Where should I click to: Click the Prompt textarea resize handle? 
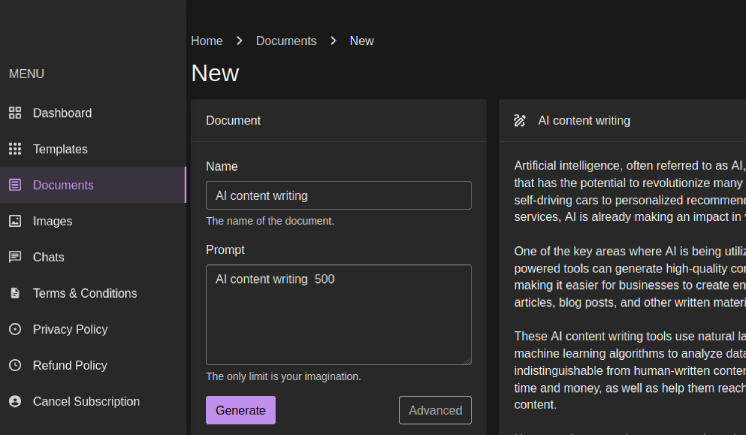tap(467, 361)
